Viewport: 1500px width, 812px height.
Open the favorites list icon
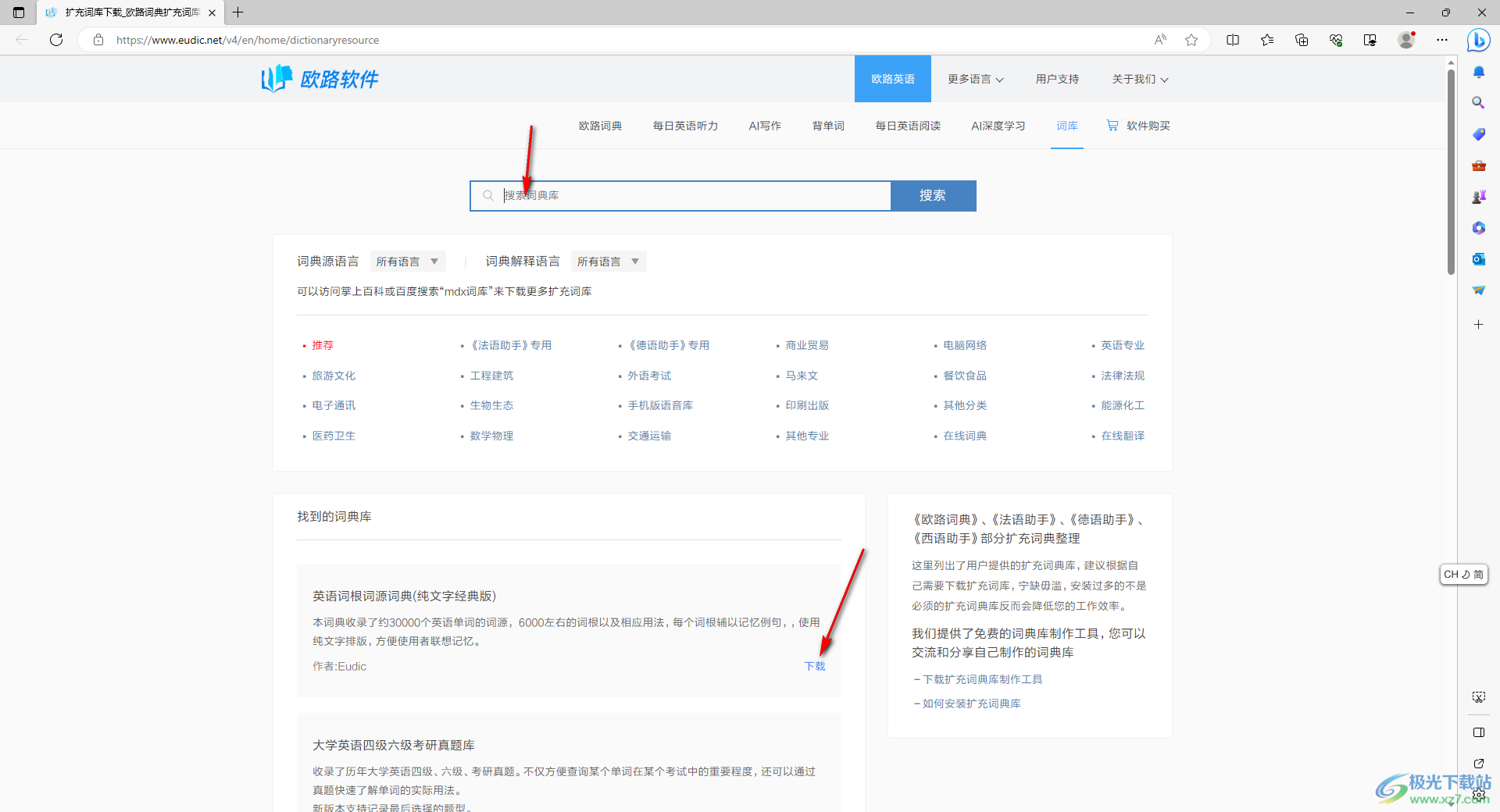coord(1267,40)
